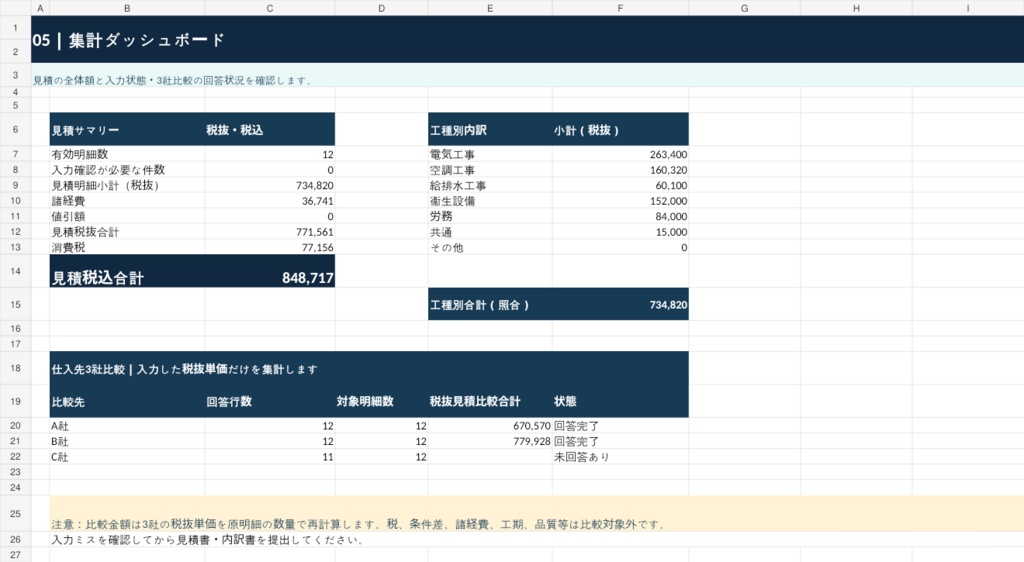Select C社 回答行数 value 11
1024x562 pixels.
[270, 457]
